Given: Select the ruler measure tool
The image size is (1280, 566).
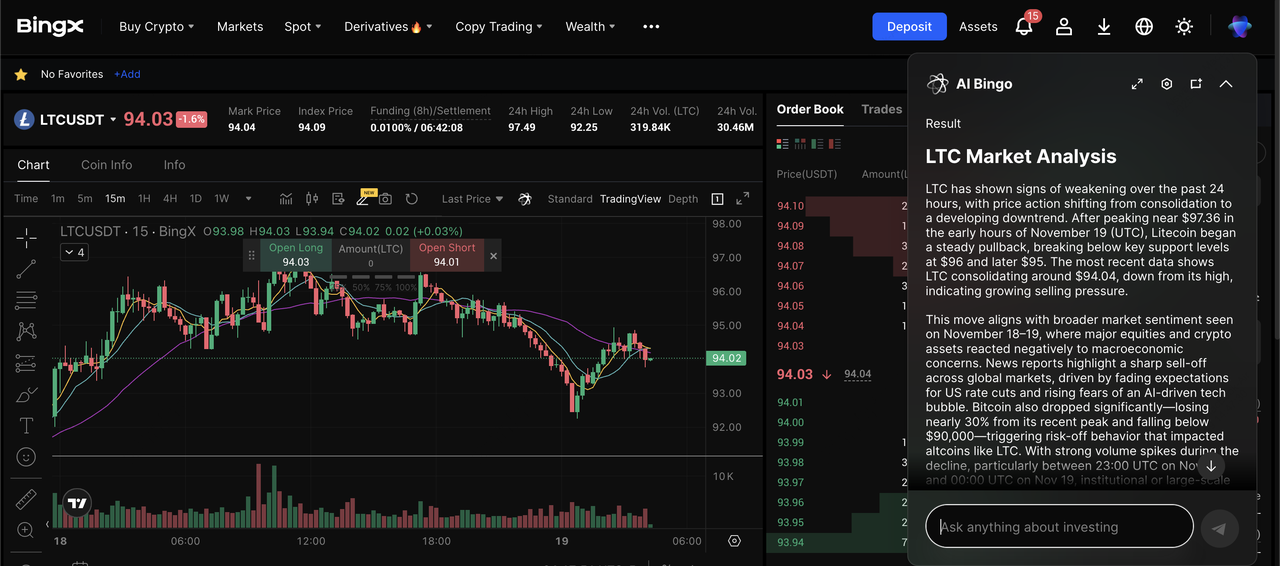Looking at the screenshot, I should [27, 499].
